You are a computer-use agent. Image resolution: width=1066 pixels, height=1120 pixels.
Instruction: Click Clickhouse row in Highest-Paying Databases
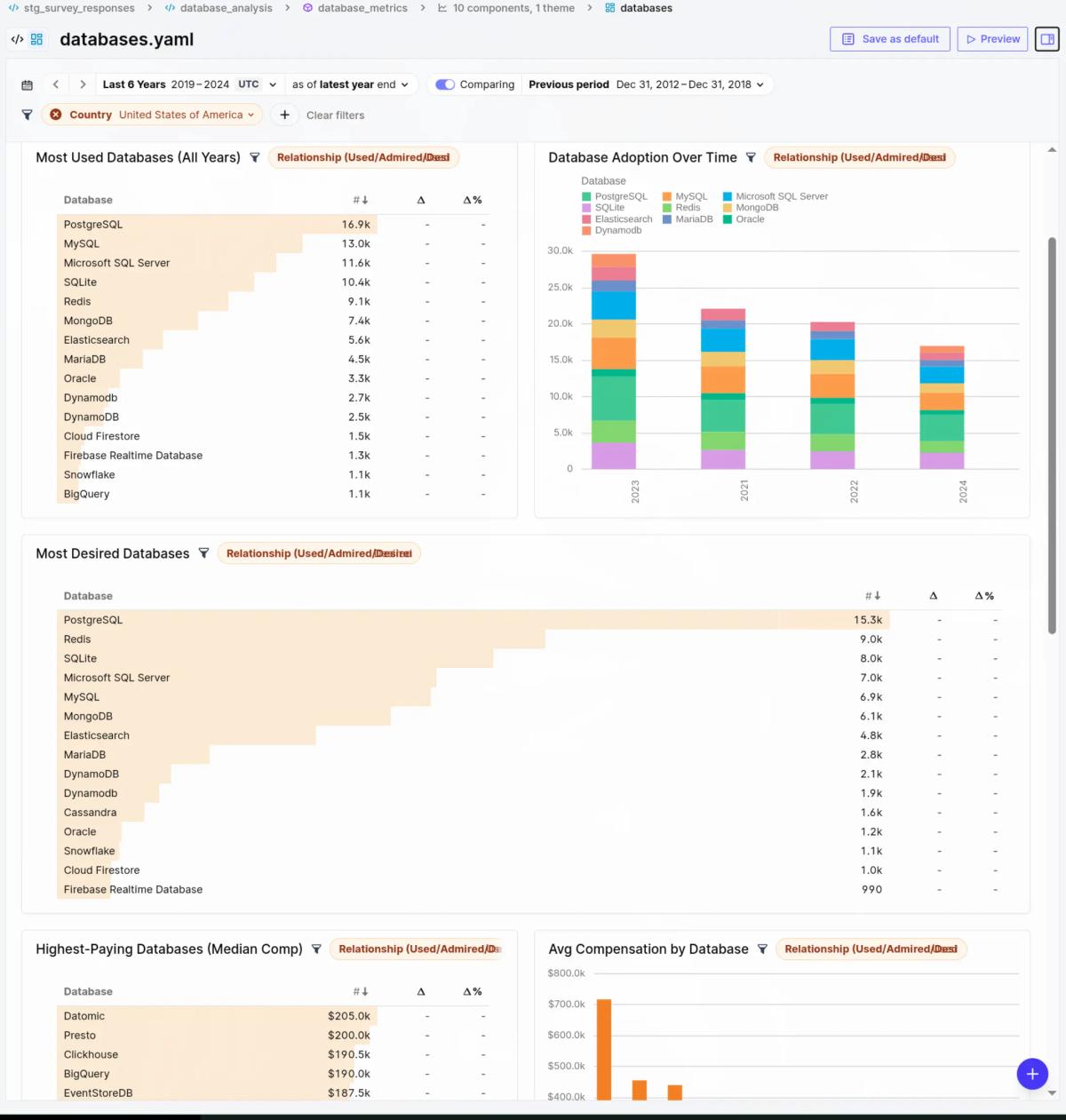point(273,1055)
